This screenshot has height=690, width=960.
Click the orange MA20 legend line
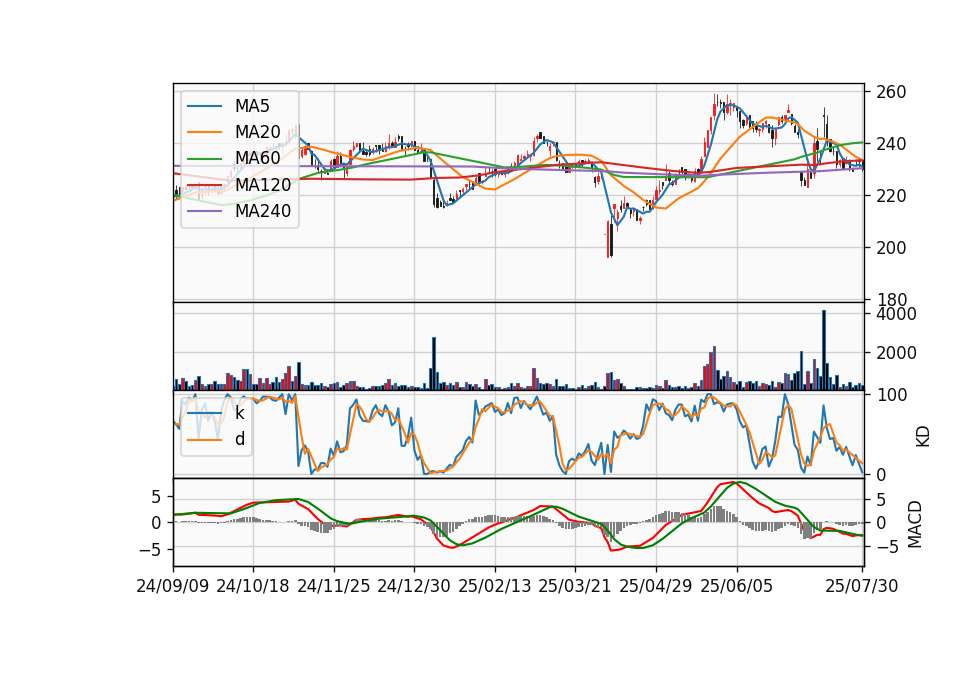(x=204, y=132)
